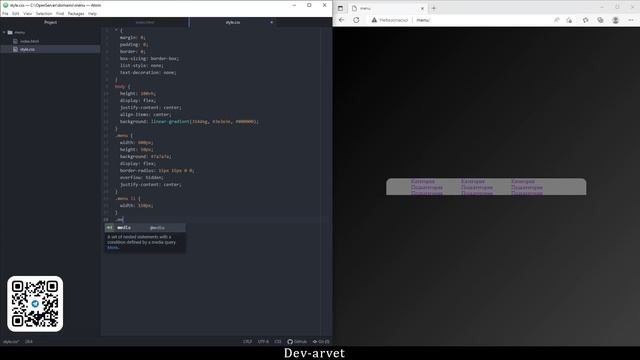The image size is (640, 360).
Task: Open the Find menu in Atom
Action: point(60,13)
